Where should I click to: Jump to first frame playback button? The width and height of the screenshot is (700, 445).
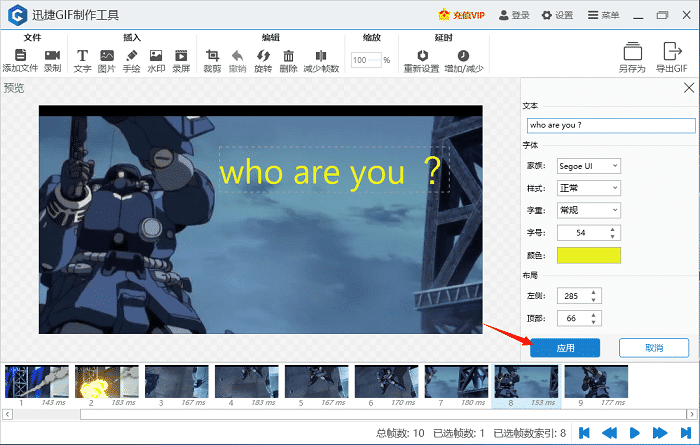pos(584,433)
